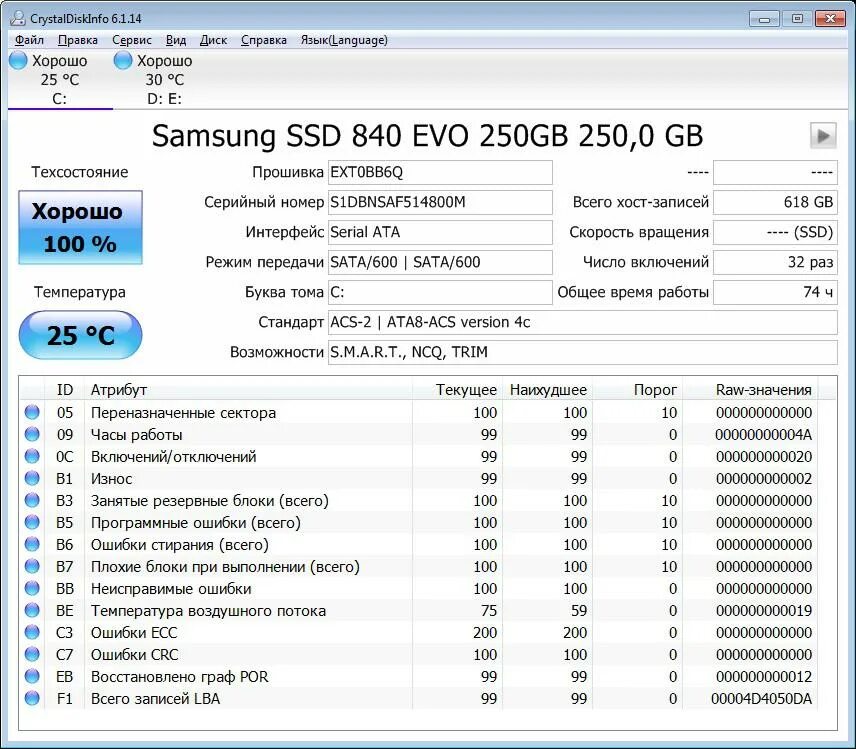
Task: Click the CrystalDiskInfo app icon in title bar
Action: [x=17, y=19]
